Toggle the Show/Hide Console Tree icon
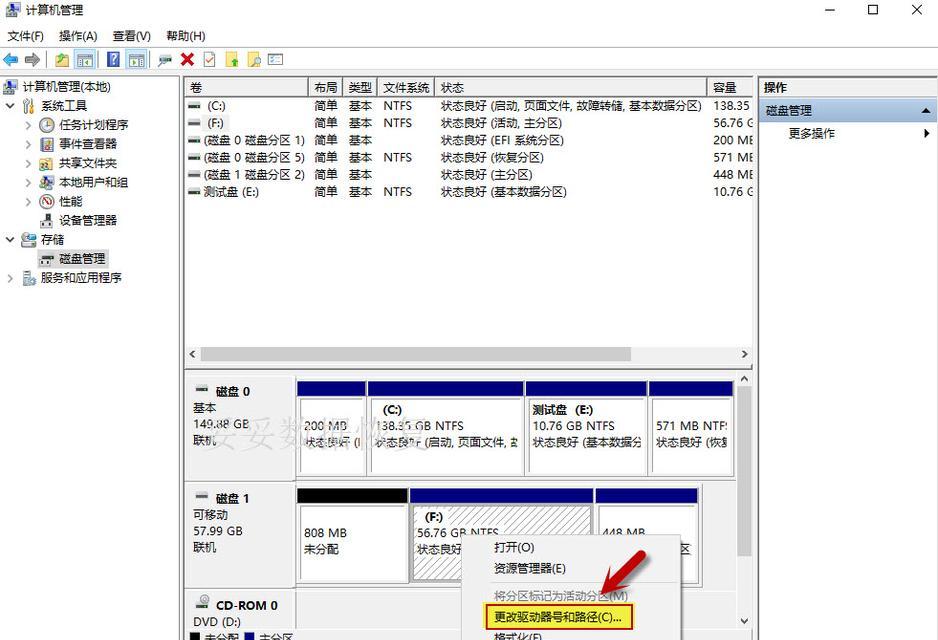The height and width of the screenshot is (640, 938). (x=85, y=60)
